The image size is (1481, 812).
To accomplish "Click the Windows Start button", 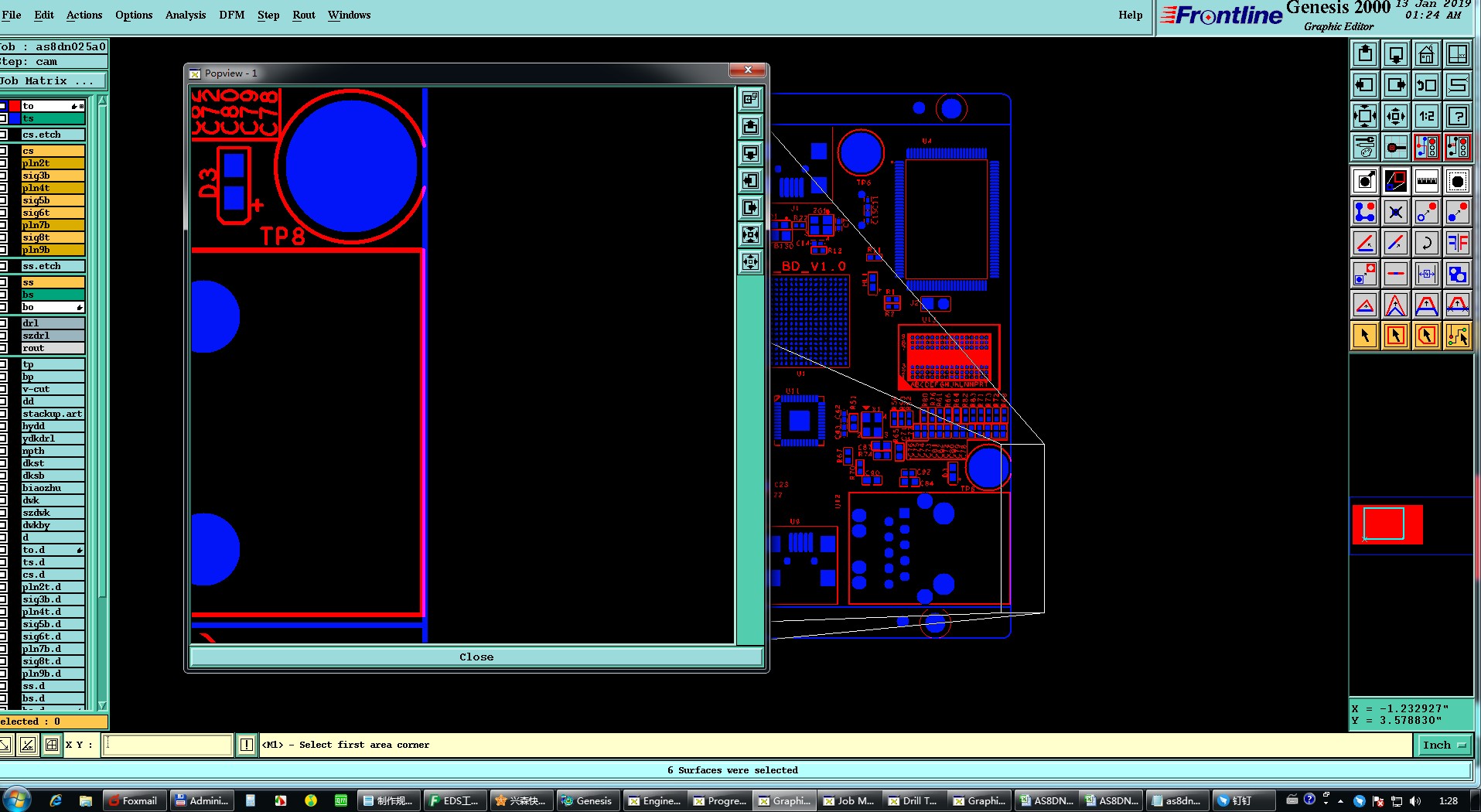I will pyautogui.click(x=17, y=800).
